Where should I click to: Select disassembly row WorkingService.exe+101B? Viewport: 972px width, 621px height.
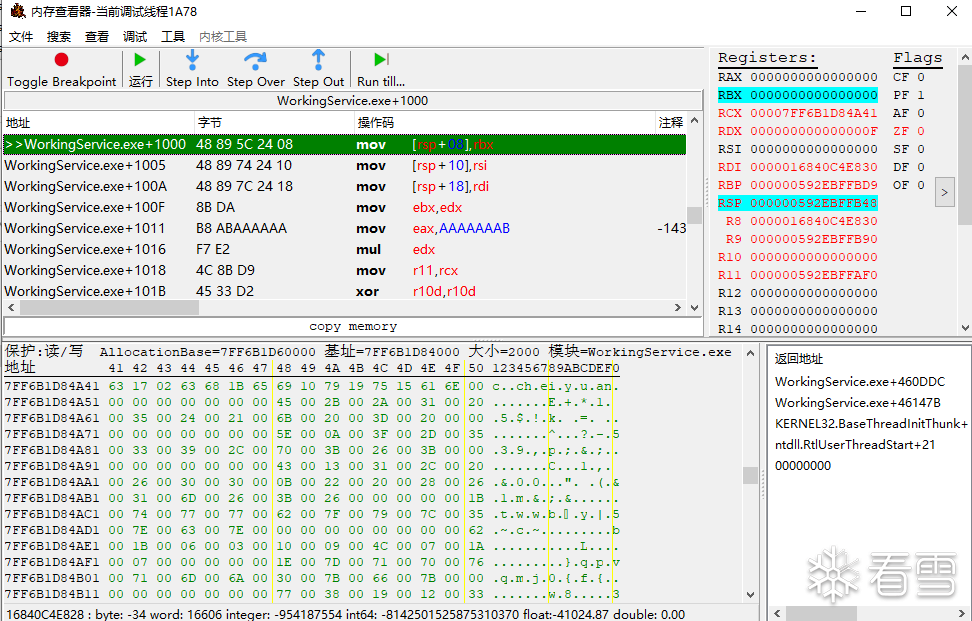(345, 291)
